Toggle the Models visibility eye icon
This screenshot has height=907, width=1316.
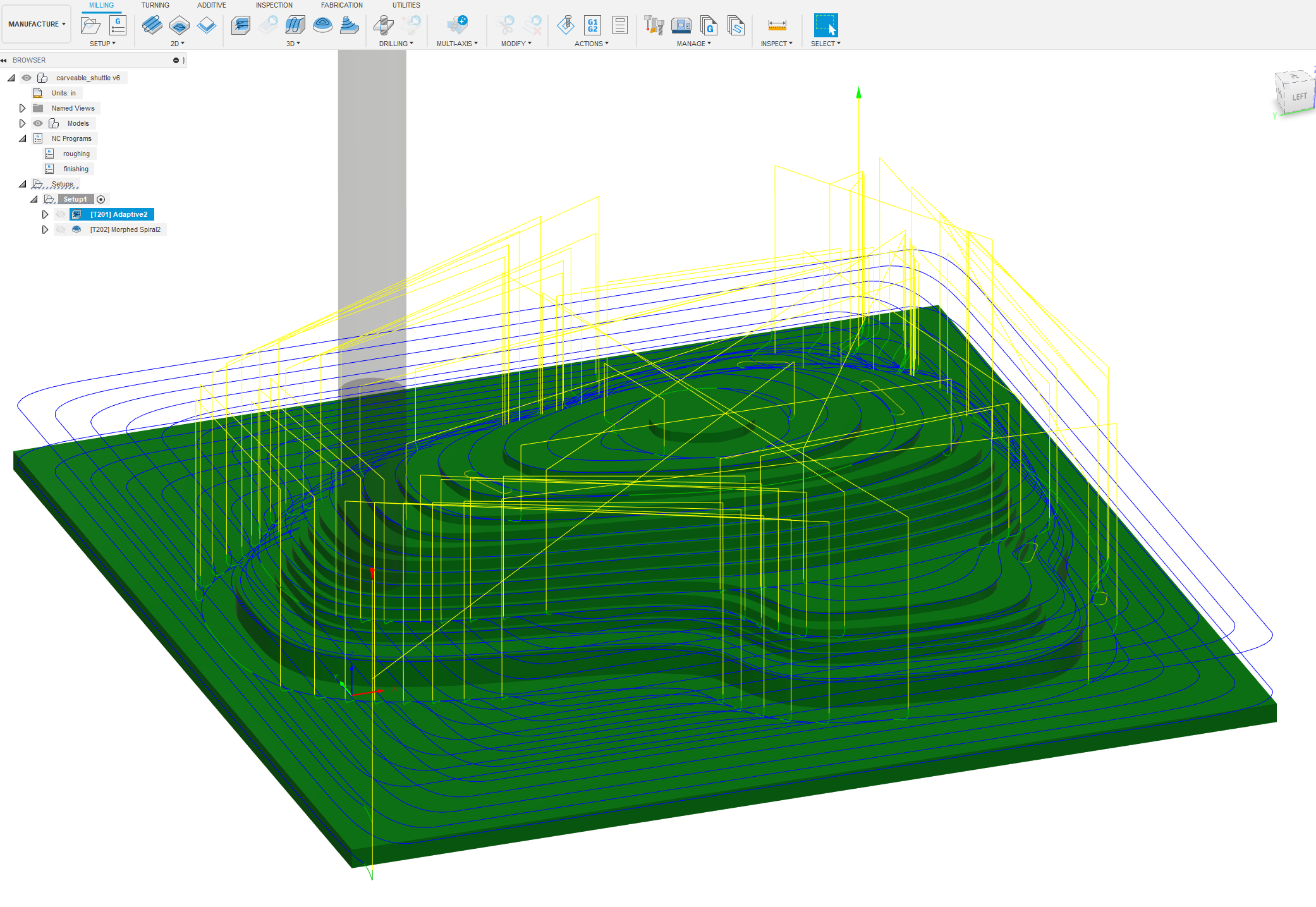point(38,123)
